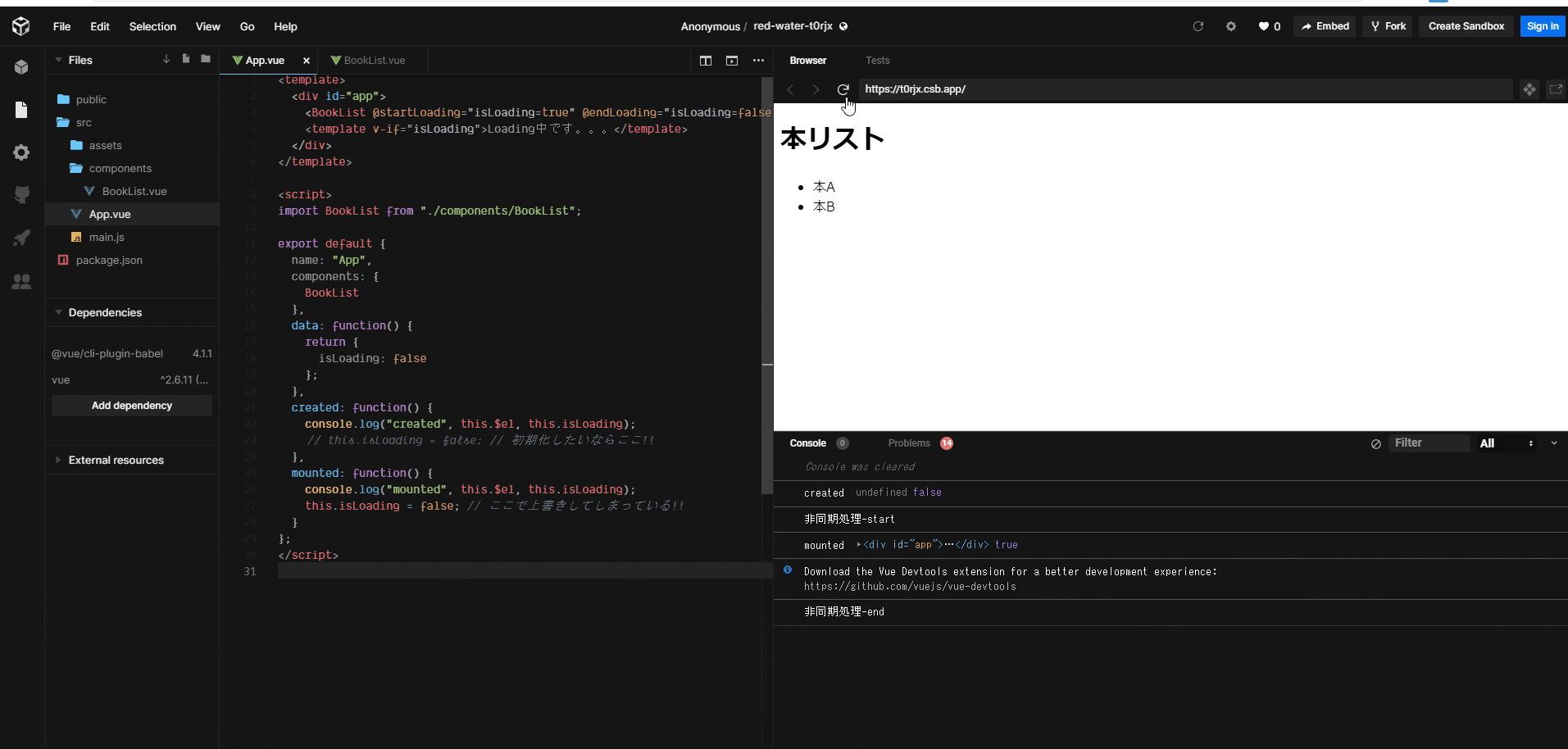Open the View menu
This screenshot has width=1568, height=749.
point(208,26)
